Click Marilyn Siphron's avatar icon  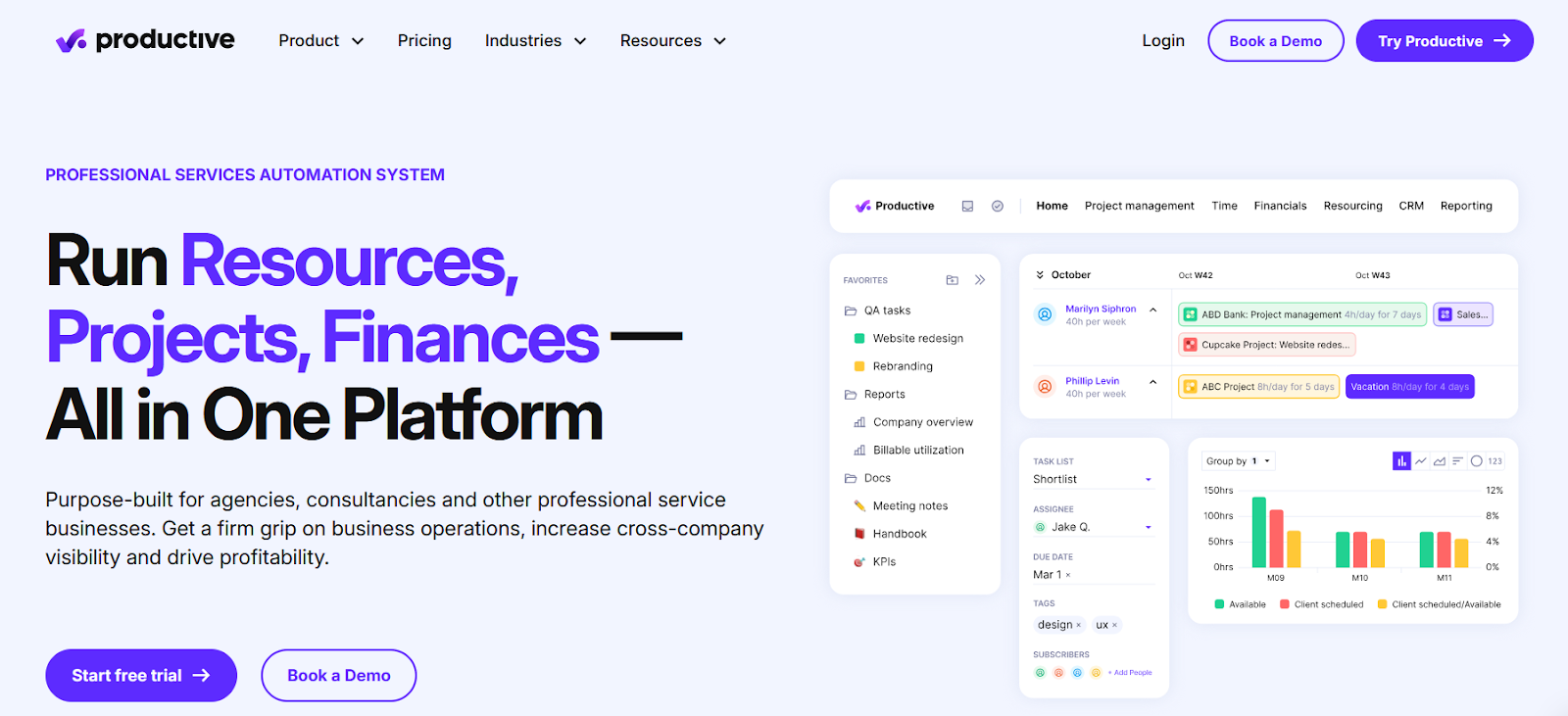tap(1045, 314)
